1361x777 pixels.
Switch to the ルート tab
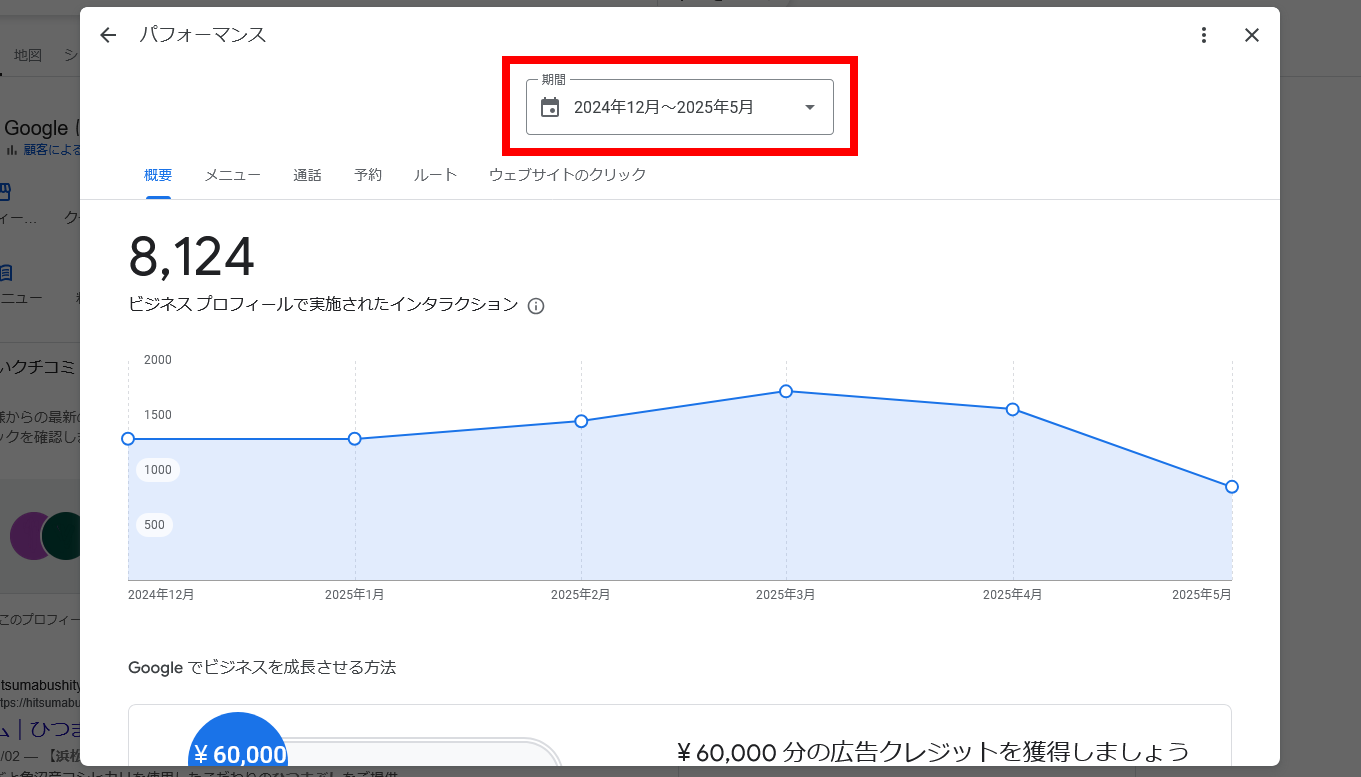click(435, 175)
